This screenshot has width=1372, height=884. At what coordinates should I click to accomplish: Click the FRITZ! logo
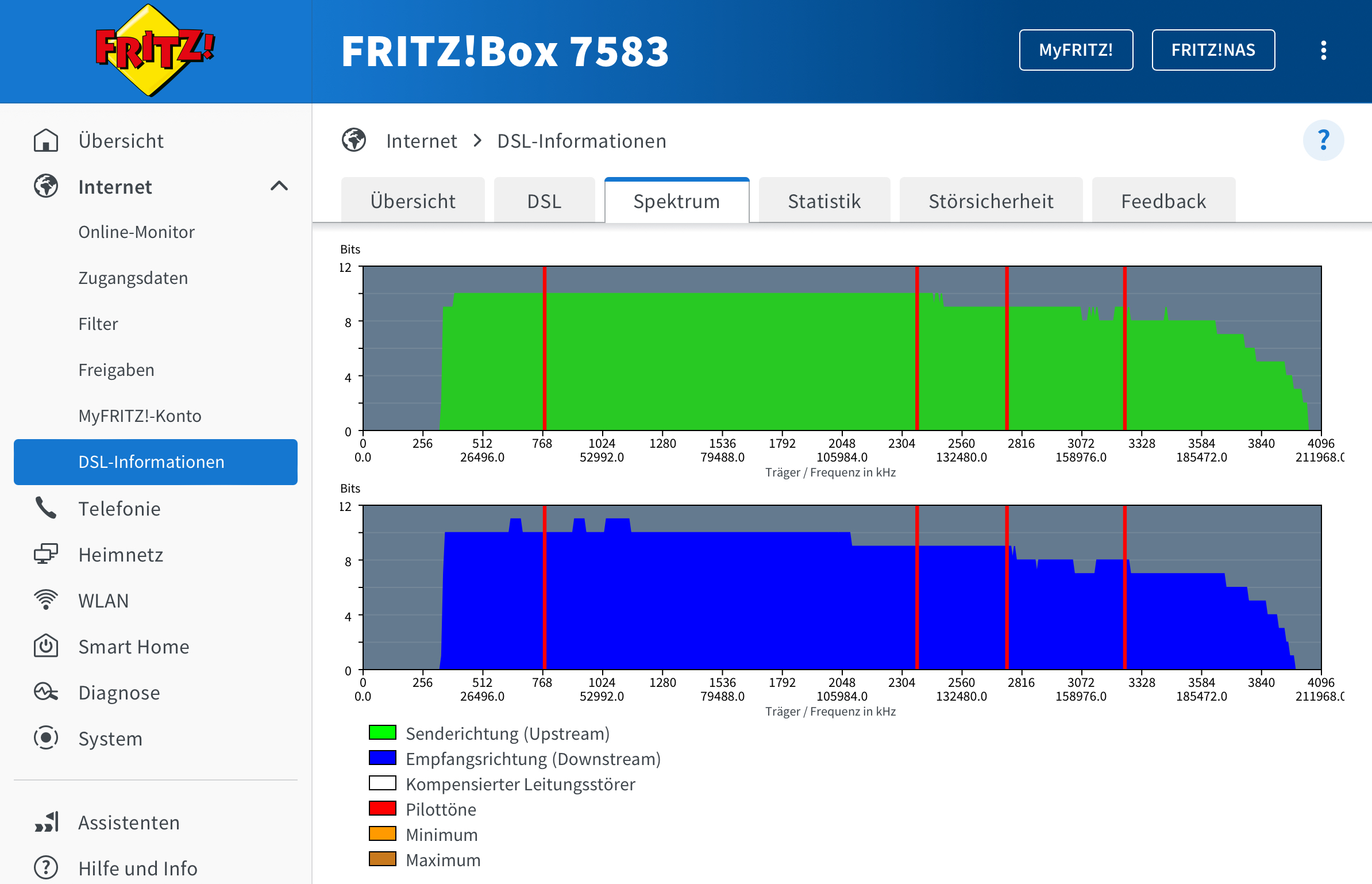coord(154,51)
